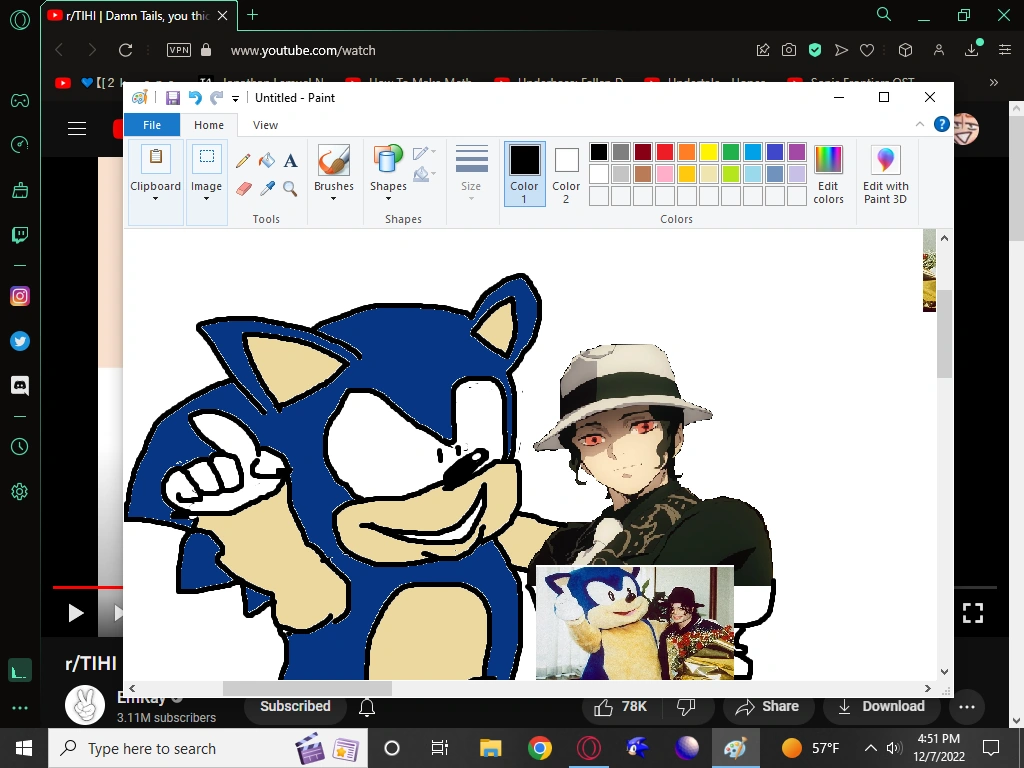Select the Color picker eyedropper tool
Image resolution: width=1024 pixels, height=768 pixels.
267,188
